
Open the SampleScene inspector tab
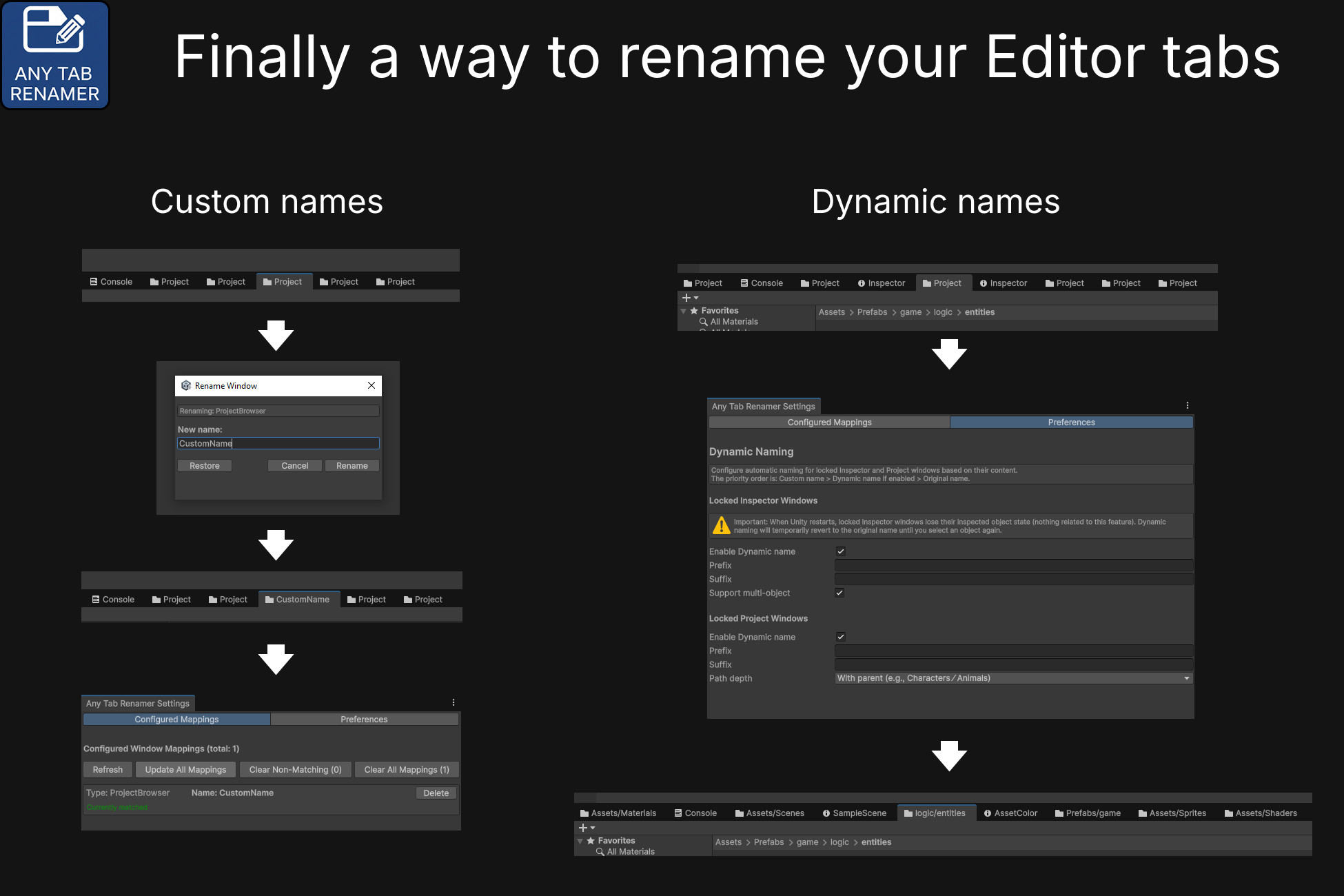point(855,813)
